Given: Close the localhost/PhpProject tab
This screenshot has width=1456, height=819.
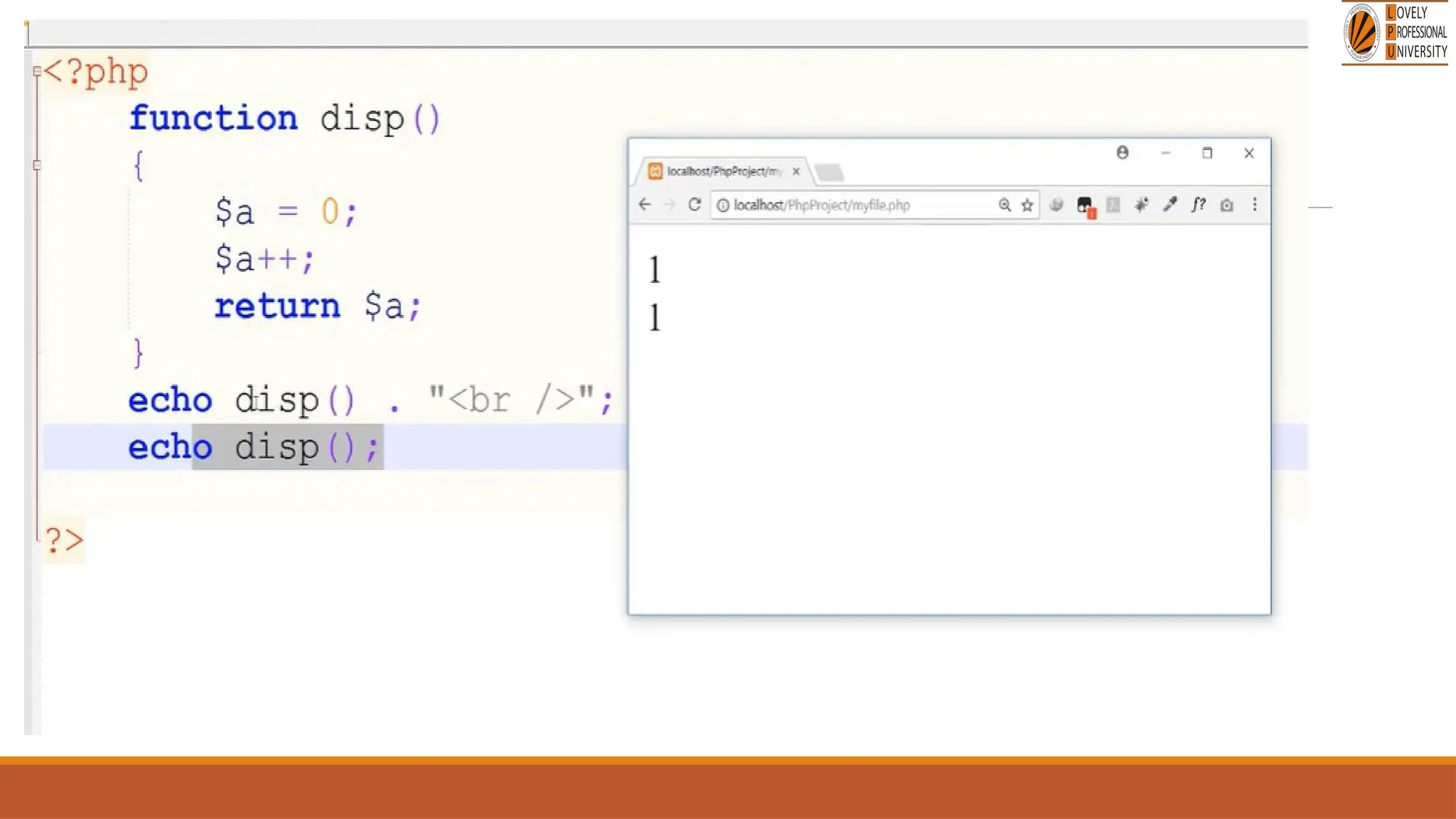Looking at the screenshot, I should tap(796, 171).
